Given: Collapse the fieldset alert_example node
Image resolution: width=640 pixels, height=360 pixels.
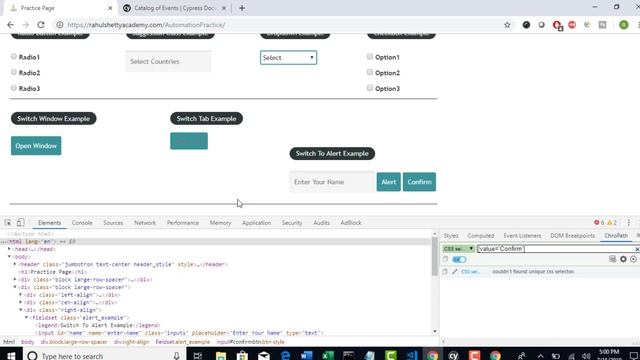Looking at the screenshot, I should [26, 317].
